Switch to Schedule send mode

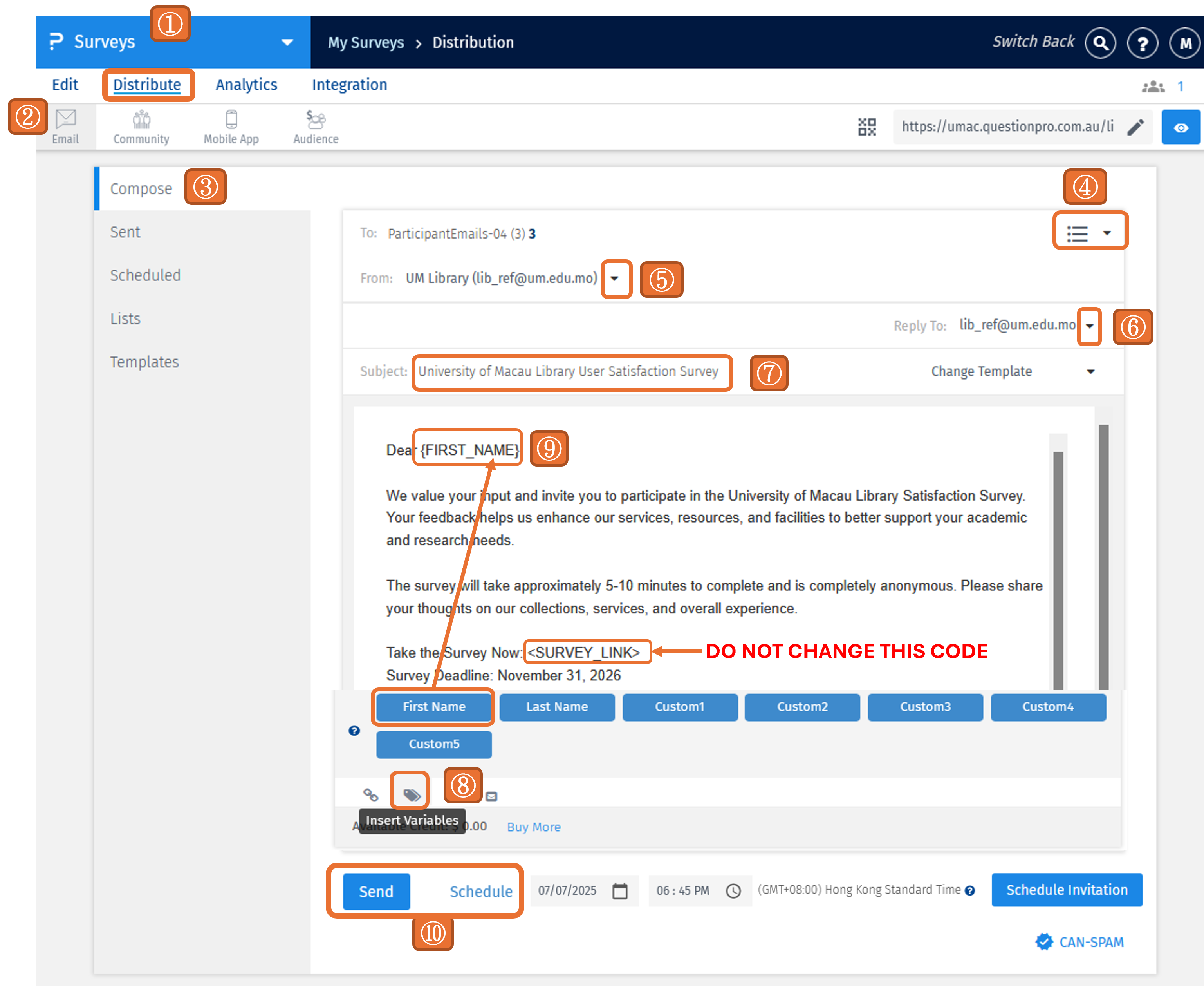click(481, 891)
